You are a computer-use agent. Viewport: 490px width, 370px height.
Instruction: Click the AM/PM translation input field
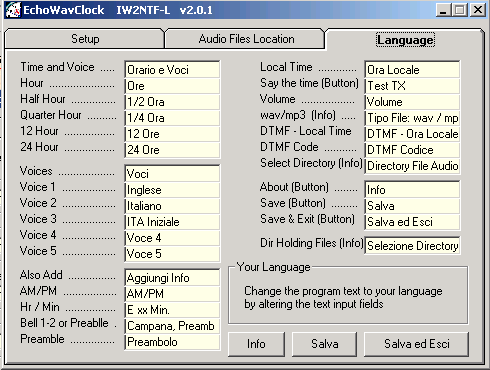172,294
